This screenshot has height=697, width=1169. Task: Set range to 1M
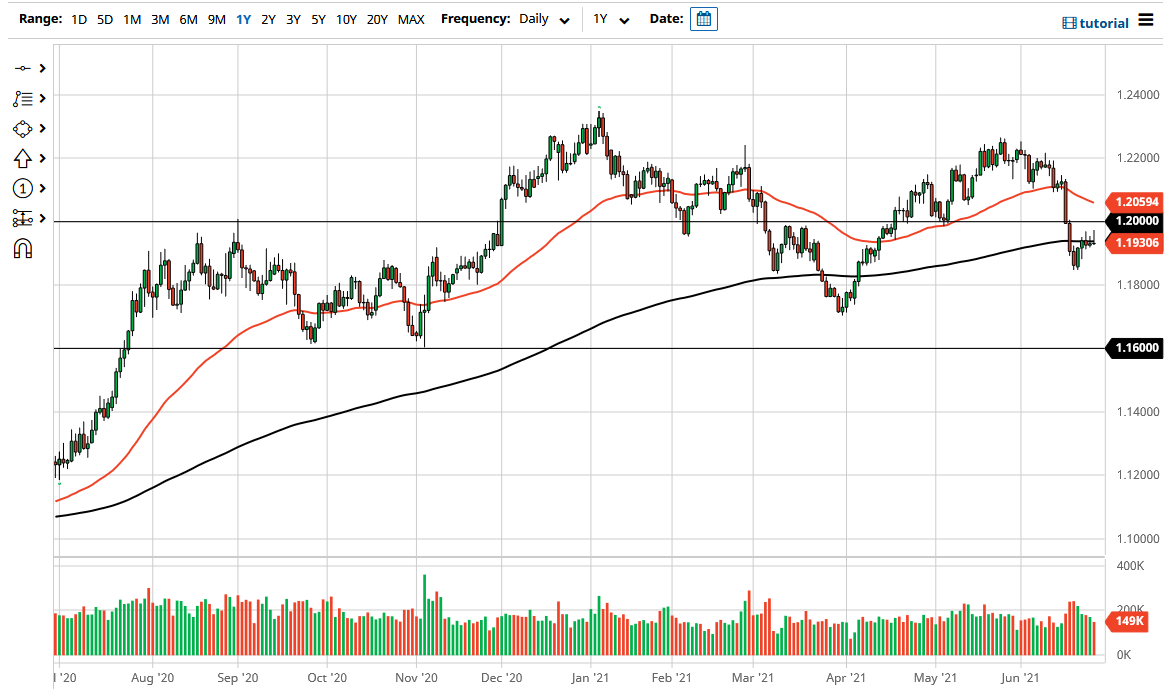(132, 19)
